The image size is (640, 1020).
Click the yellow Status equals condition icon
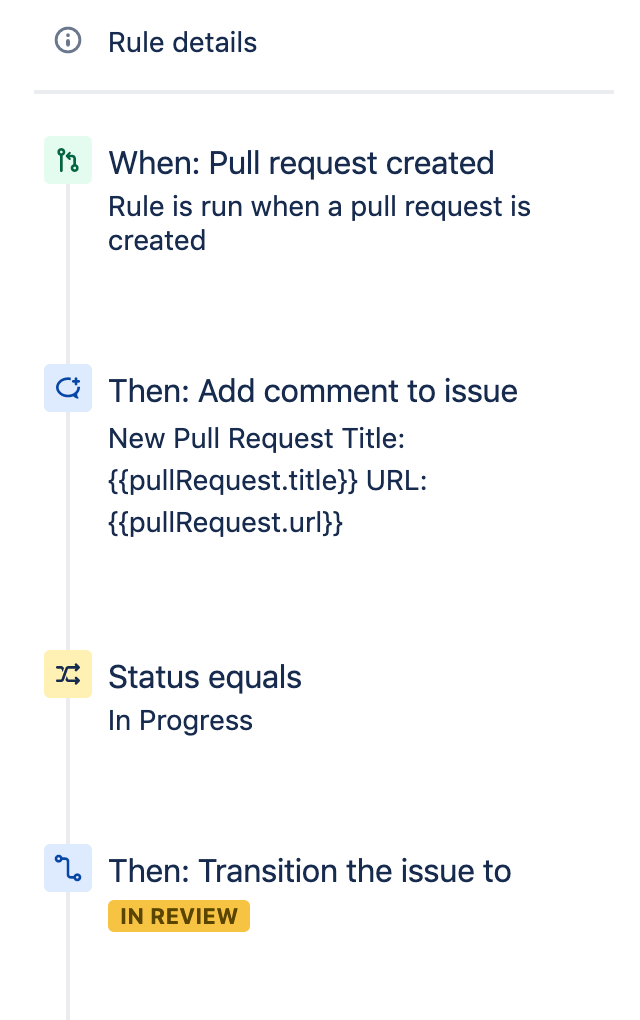[66, 674]
